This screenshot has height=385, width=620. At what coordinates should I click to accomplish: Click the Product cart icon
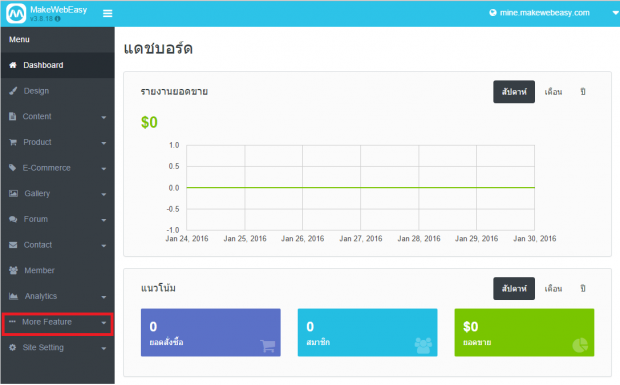pos(13,142)
